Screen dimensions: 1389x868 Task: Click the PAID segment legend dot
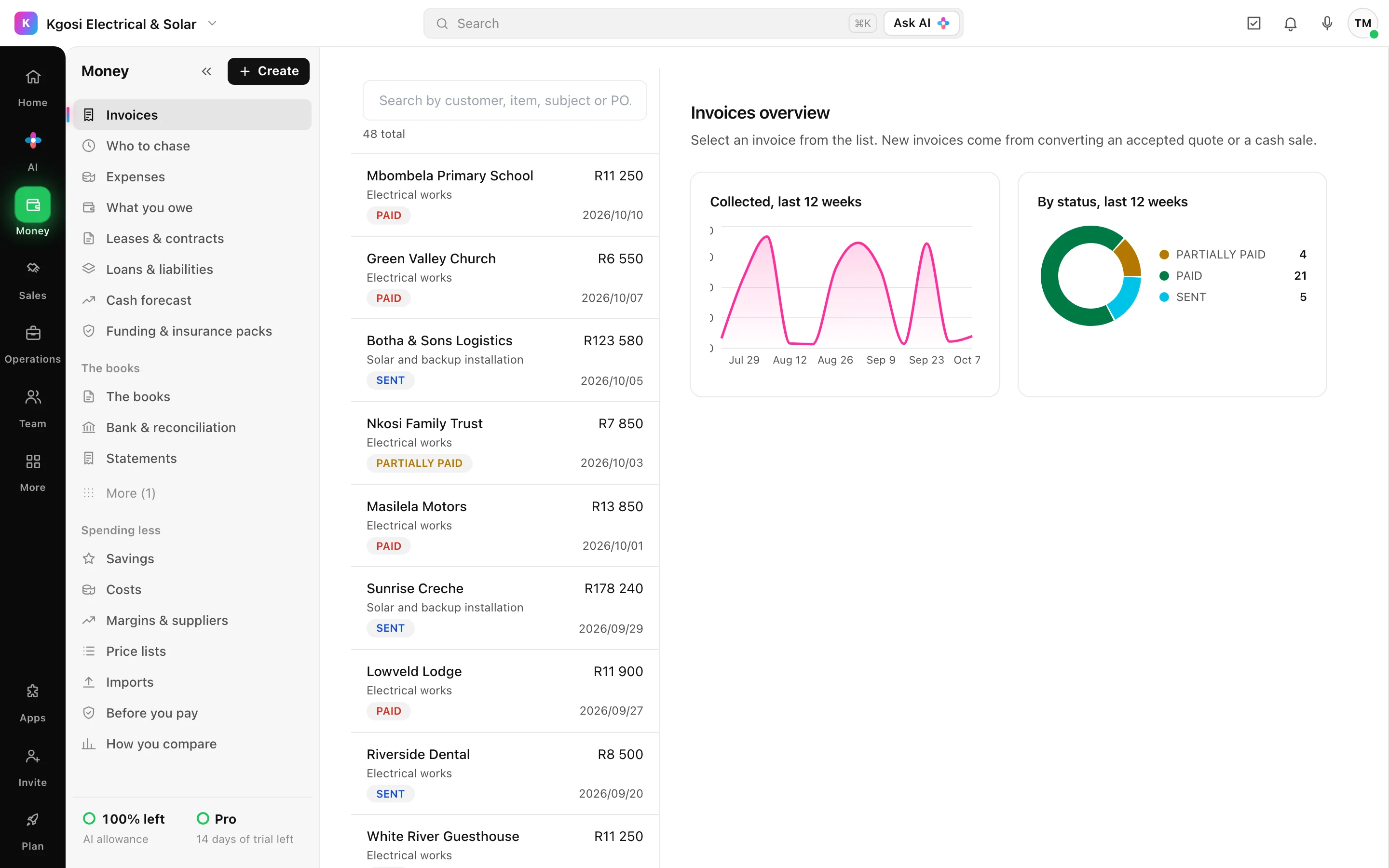click(1164, 275)
